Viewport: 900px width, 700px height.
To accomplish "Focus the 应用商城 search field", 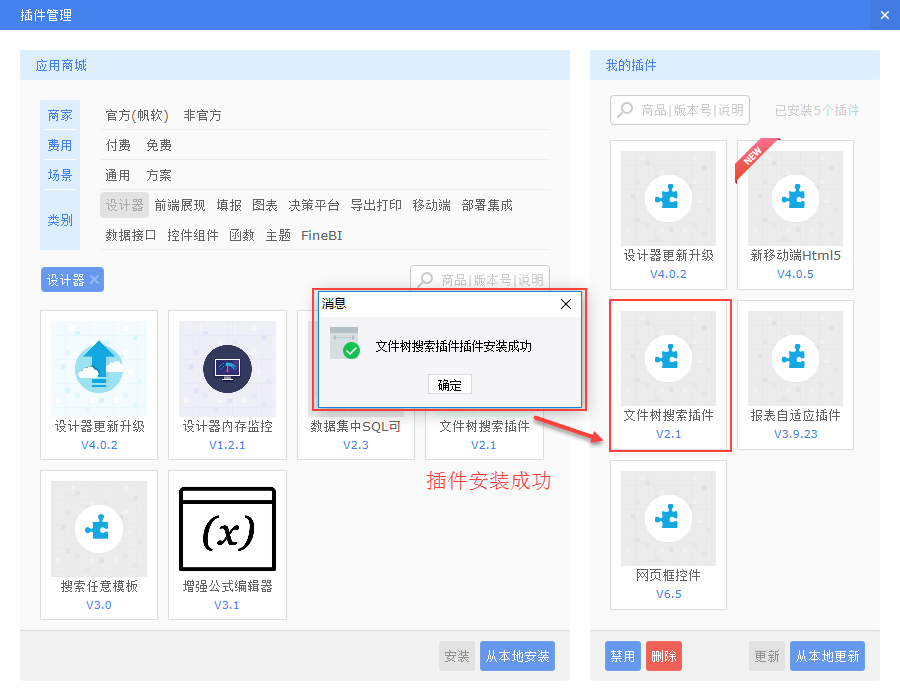I will tap(480, 278).
